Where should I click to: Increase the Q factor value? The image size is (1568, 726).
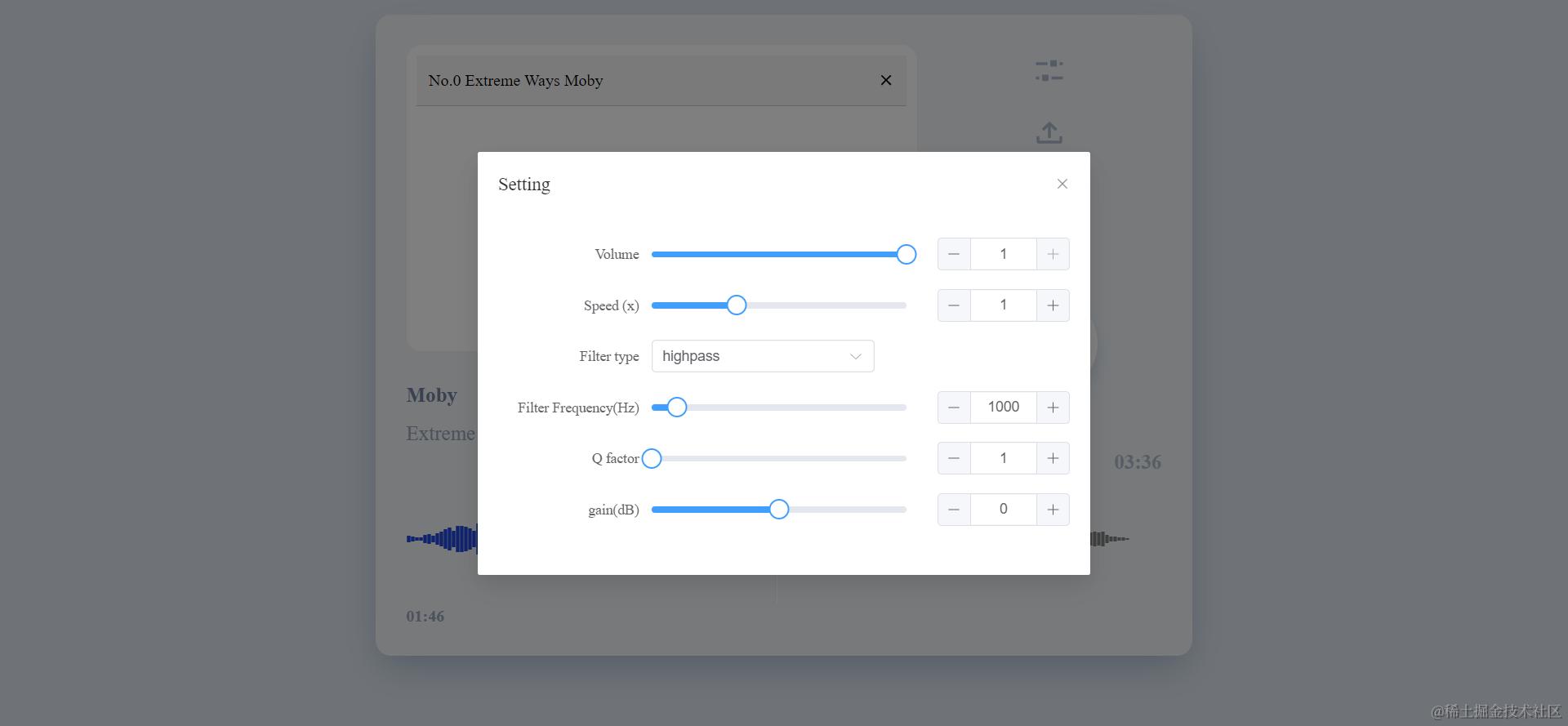click(1053, 458)
